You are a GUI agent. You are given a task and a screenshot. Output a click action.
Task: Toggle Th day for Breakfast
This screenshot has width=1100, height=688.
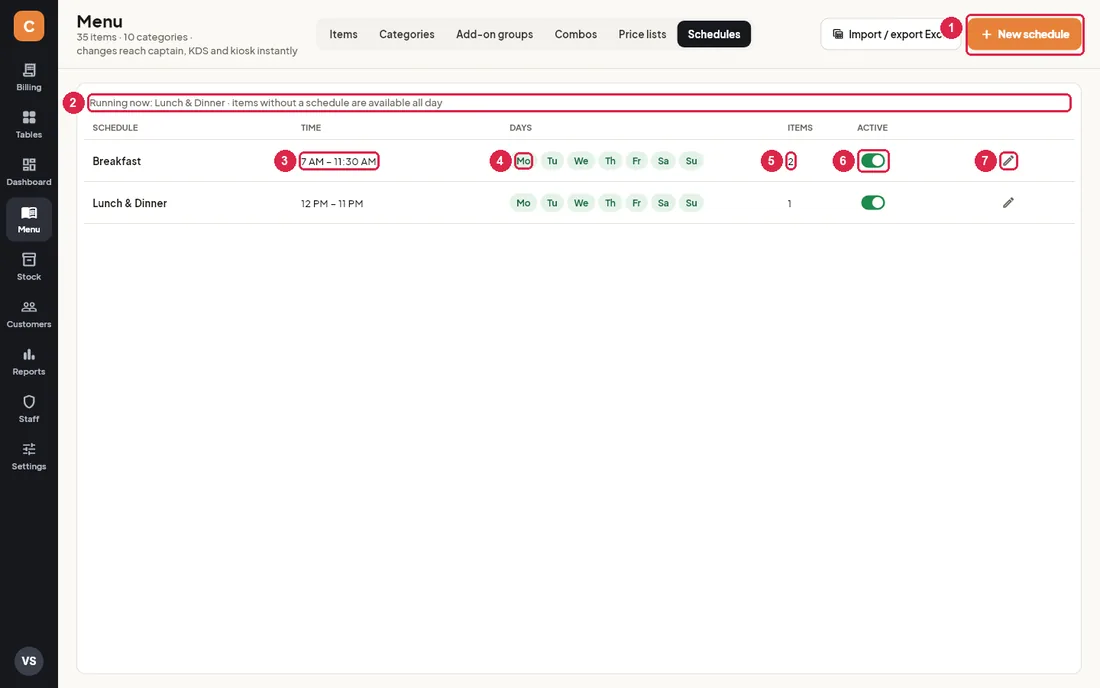point(610,161)
